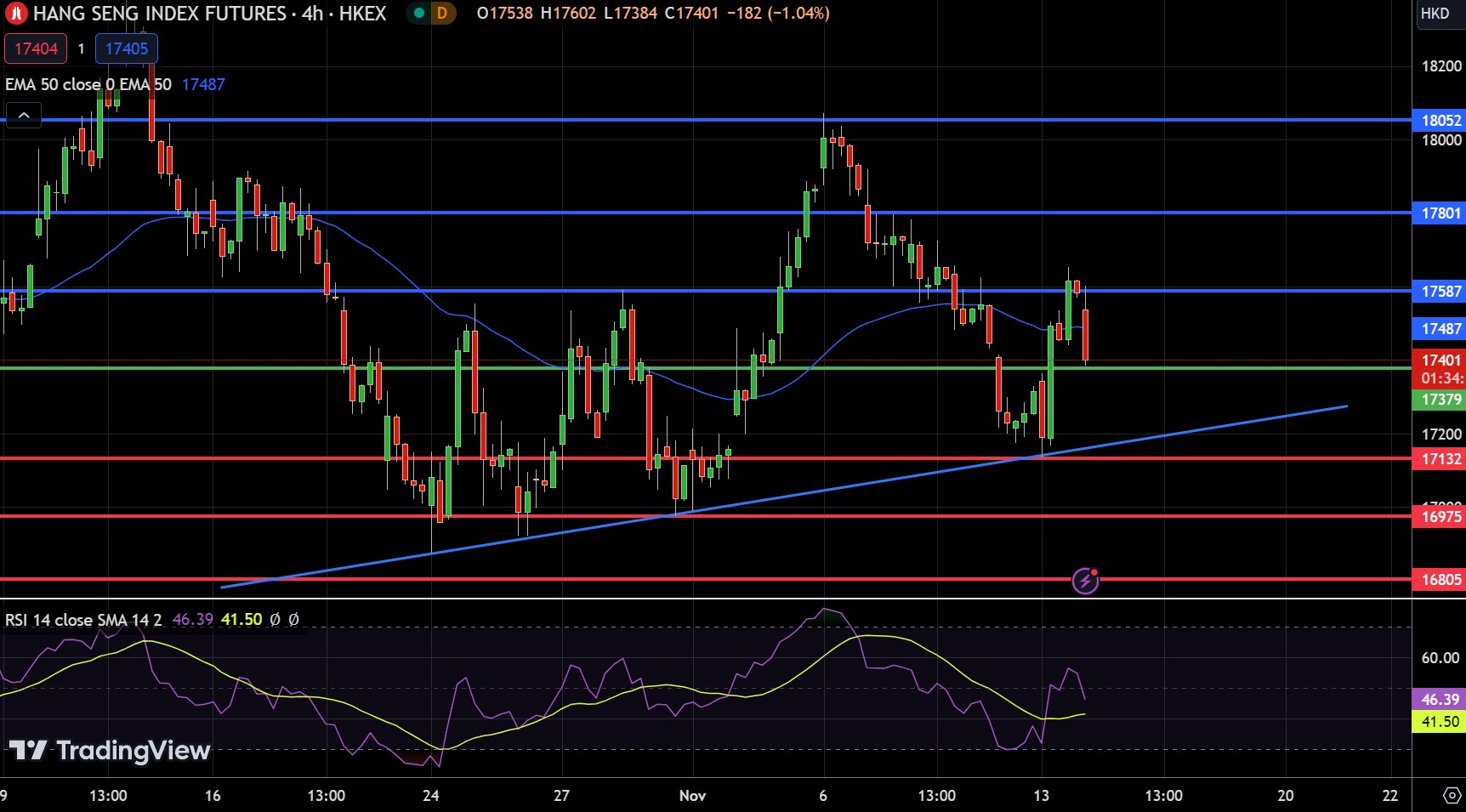Click the red sell price 17404 button

[x=36, y=48]
